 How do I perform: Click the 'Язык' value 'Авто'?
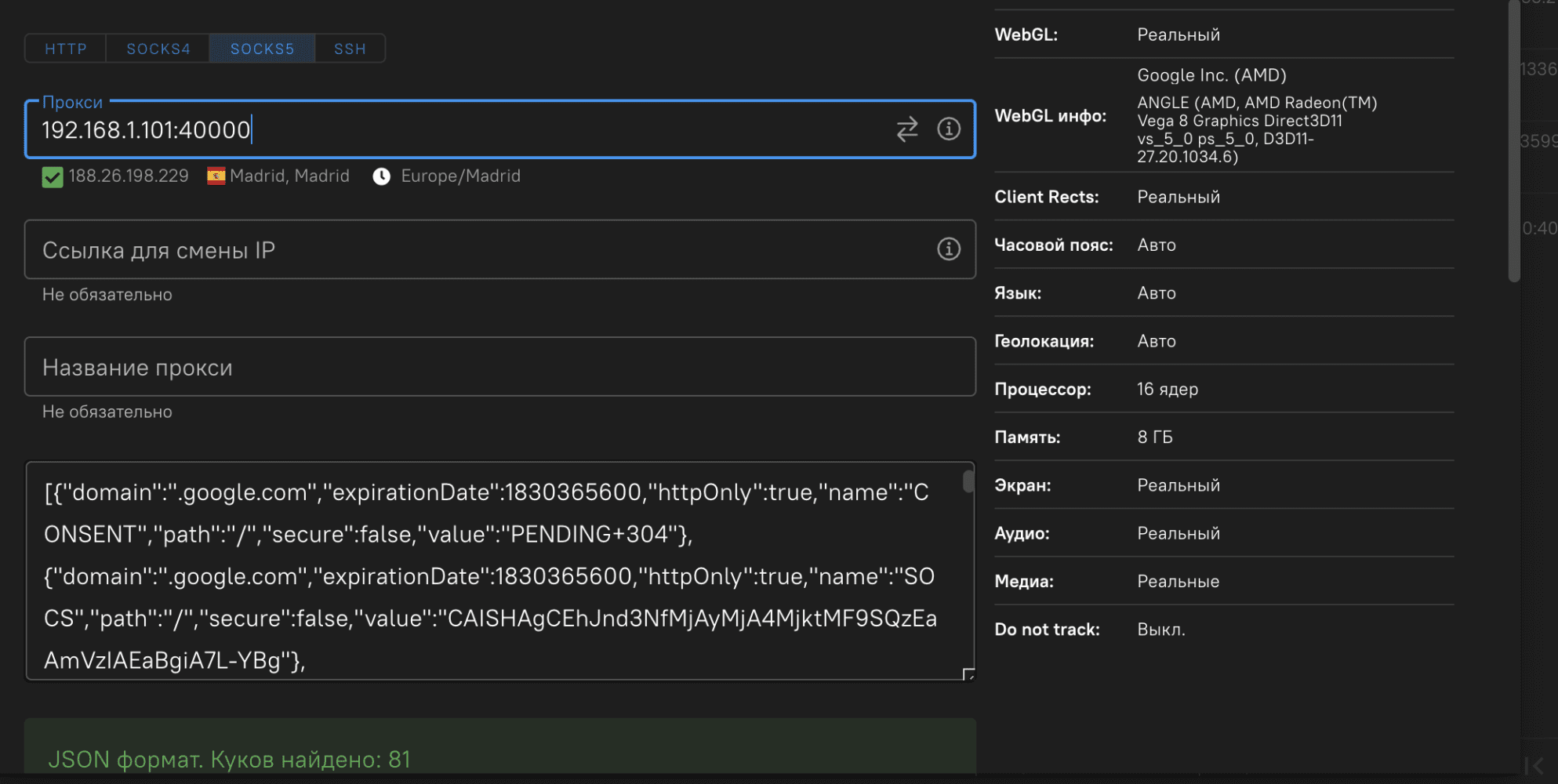click(1157, 292)
